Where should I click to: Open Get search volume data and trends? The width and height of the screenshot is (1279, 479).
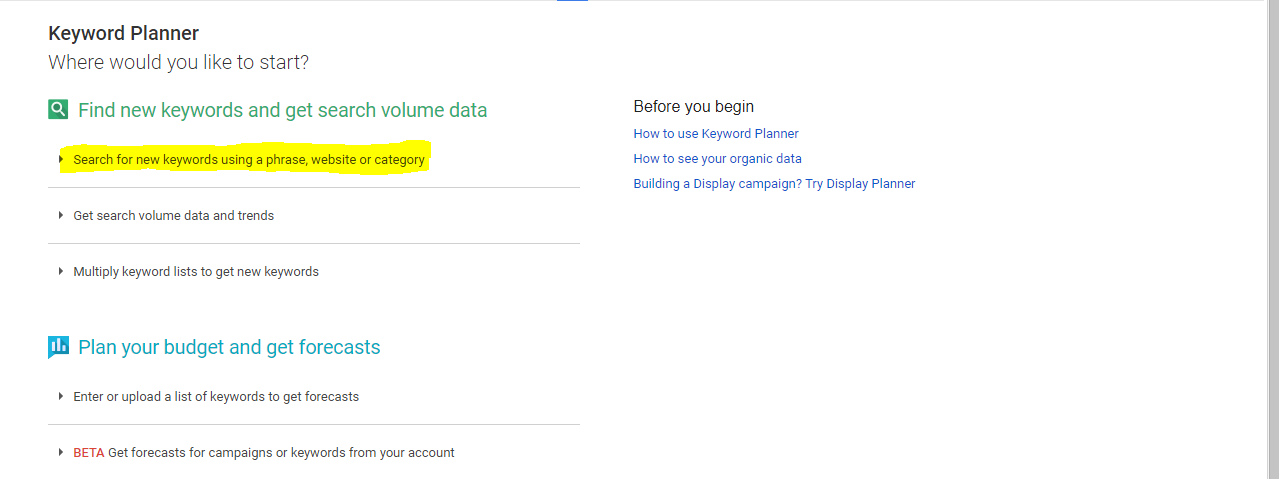click(173, 216)
